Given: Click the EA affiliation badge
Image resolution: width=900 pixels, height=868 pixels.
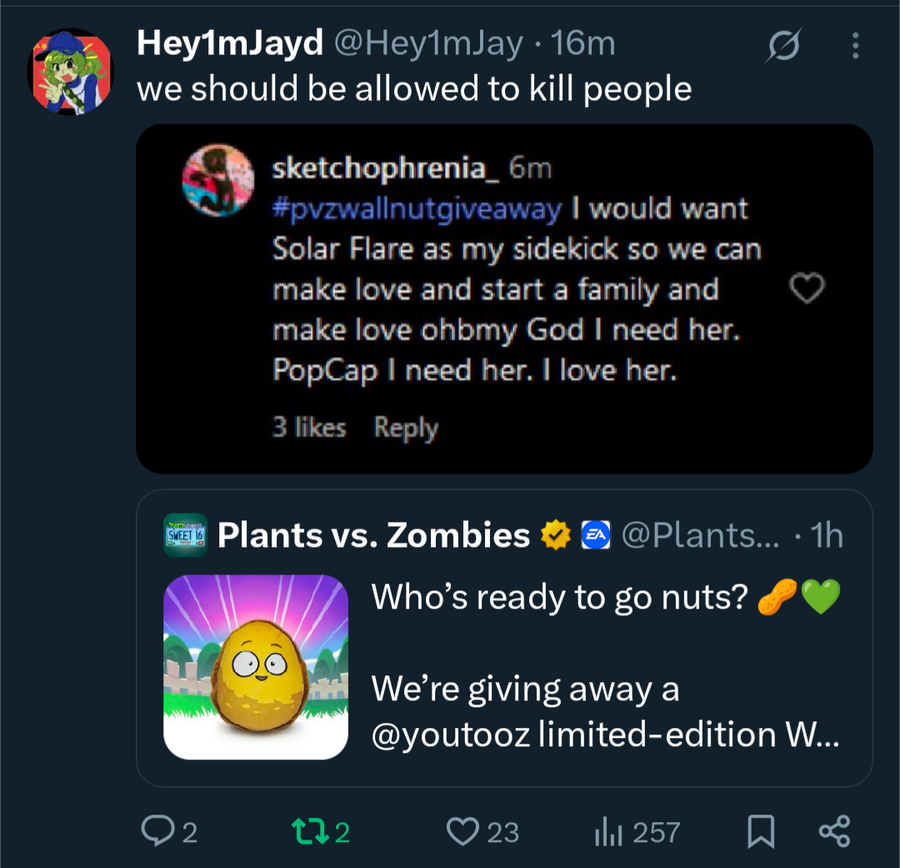Looking at the screenshot, I should (x=596, y=537).
